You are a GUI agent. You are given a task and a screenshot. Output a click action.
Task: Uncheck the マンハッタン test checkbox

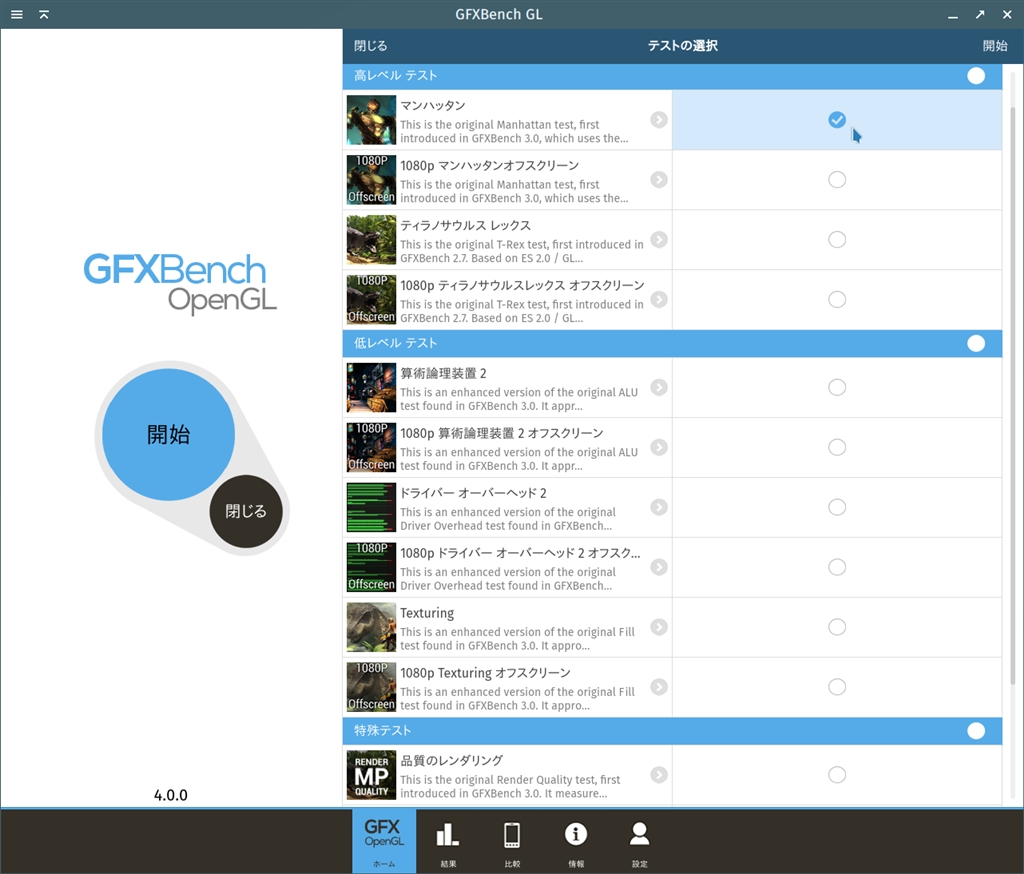pyautogui.click(x=837, y=120)
